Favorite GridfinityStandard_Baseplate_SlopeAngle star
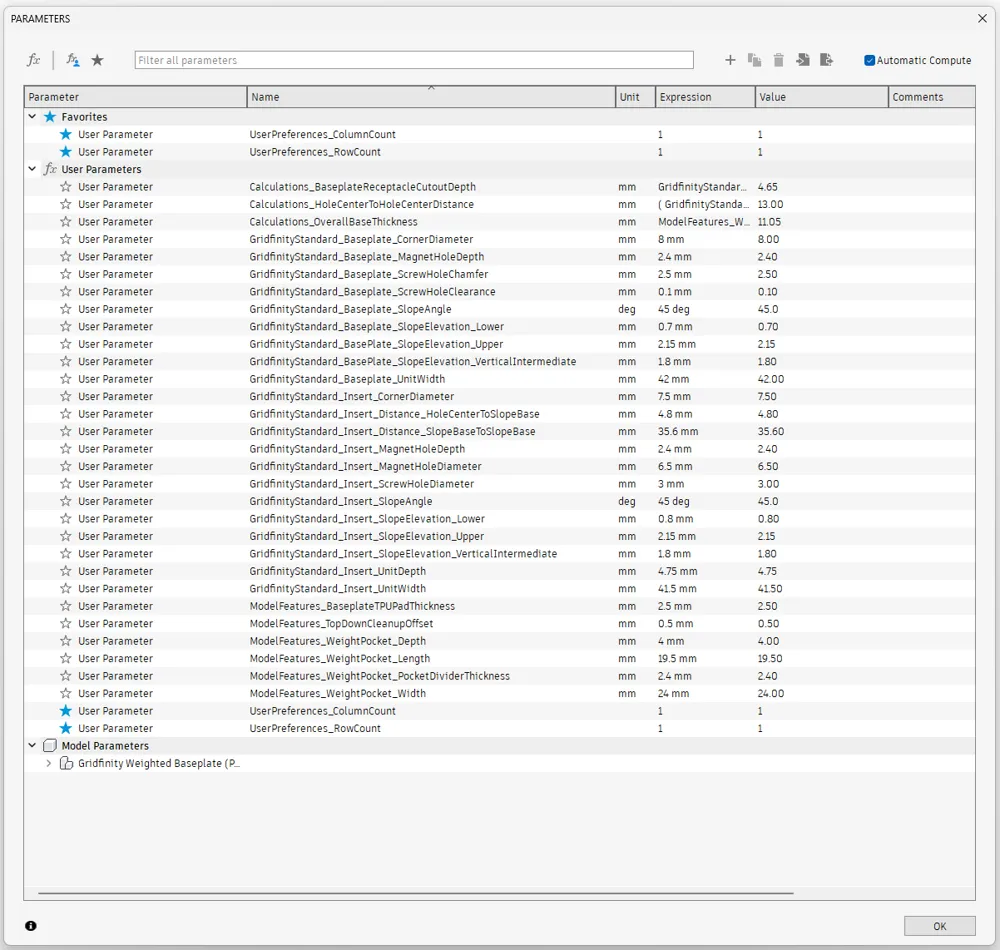1000x950 pixels. point(65,309)
